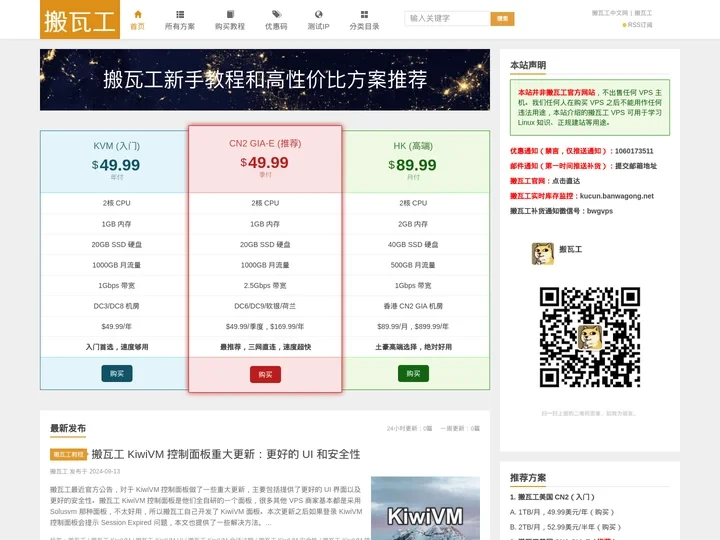This screenshot has height=540, width=720.
Task: Open the 搬瓦工中文网 header link
Action: click(609, 13)
